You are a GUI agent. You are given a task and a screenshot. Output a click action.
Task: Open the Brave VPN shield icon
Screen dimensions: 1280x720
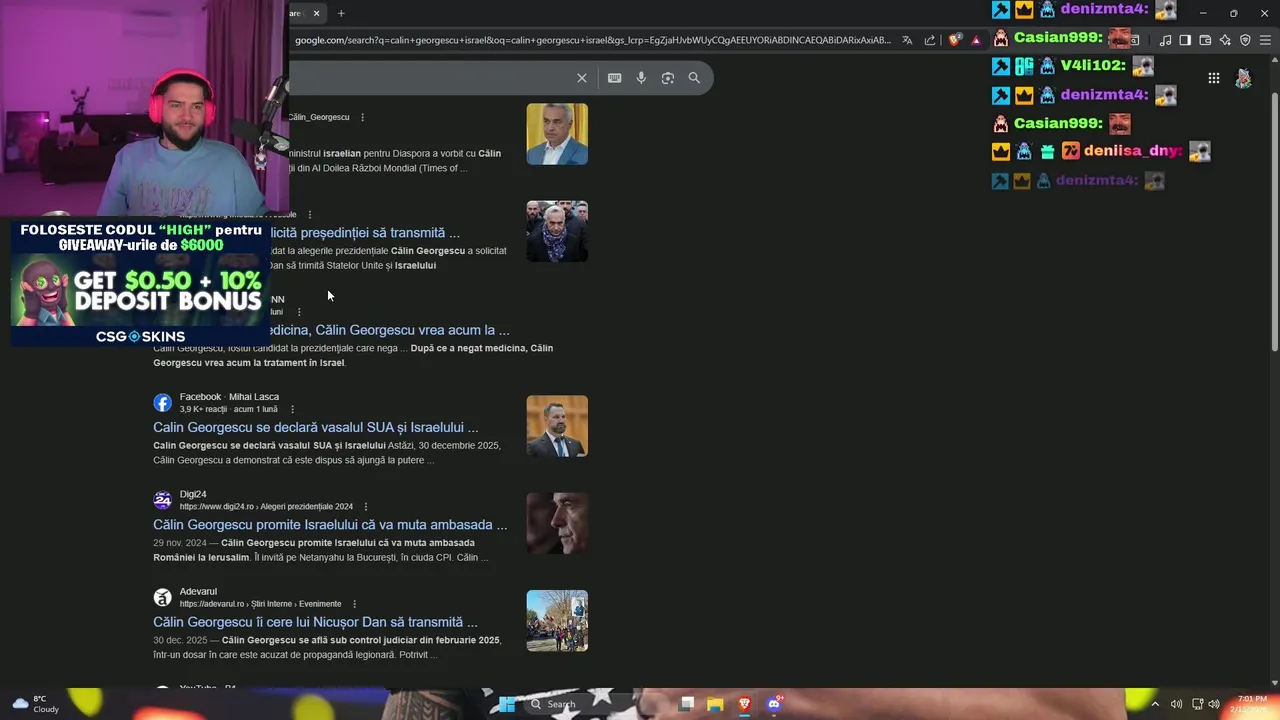point(1245,40)
